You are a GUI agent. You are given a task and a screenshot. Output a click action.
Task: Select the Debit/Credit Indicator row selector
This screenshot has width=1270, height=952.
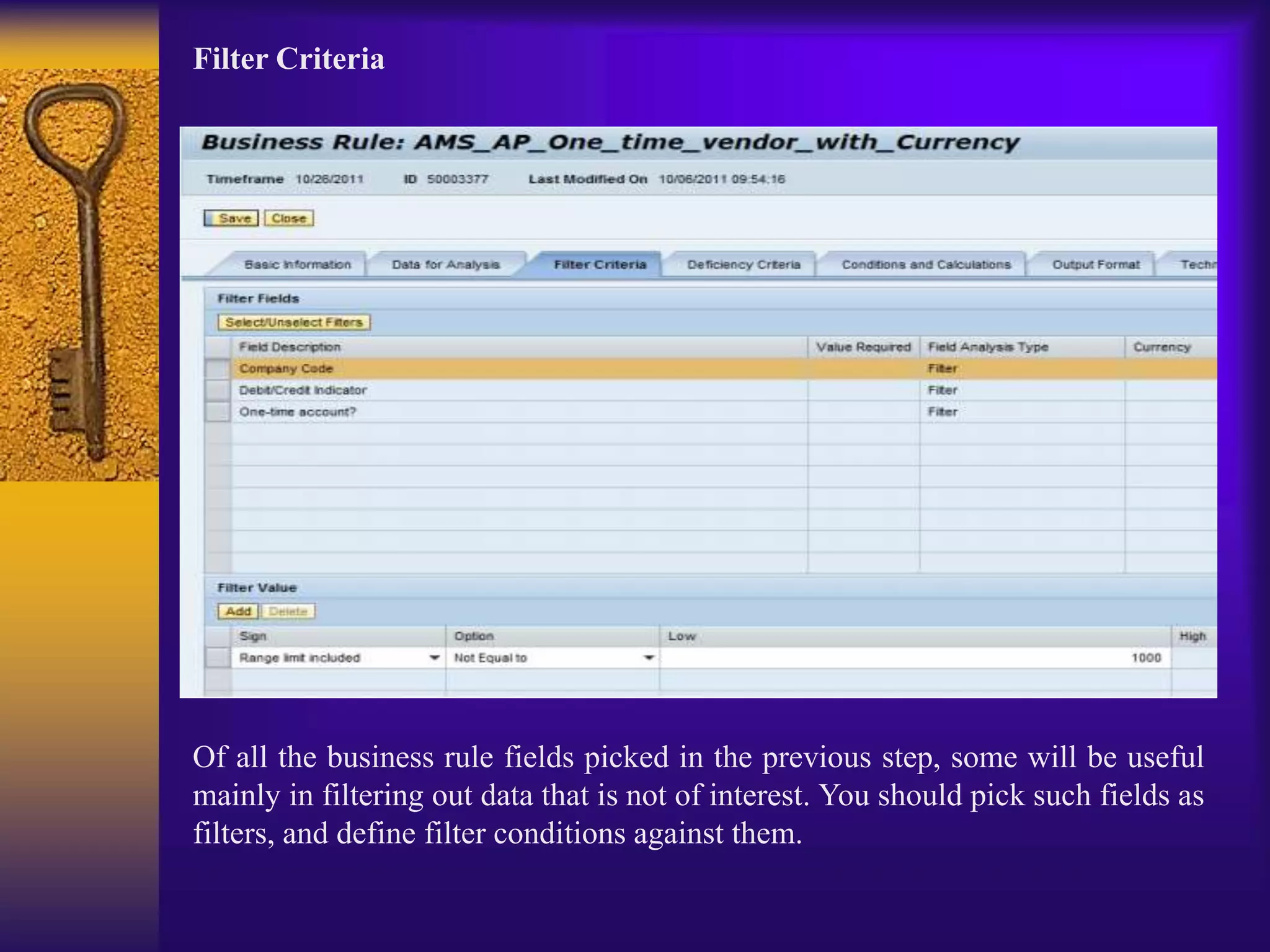[x=218, y=390]
